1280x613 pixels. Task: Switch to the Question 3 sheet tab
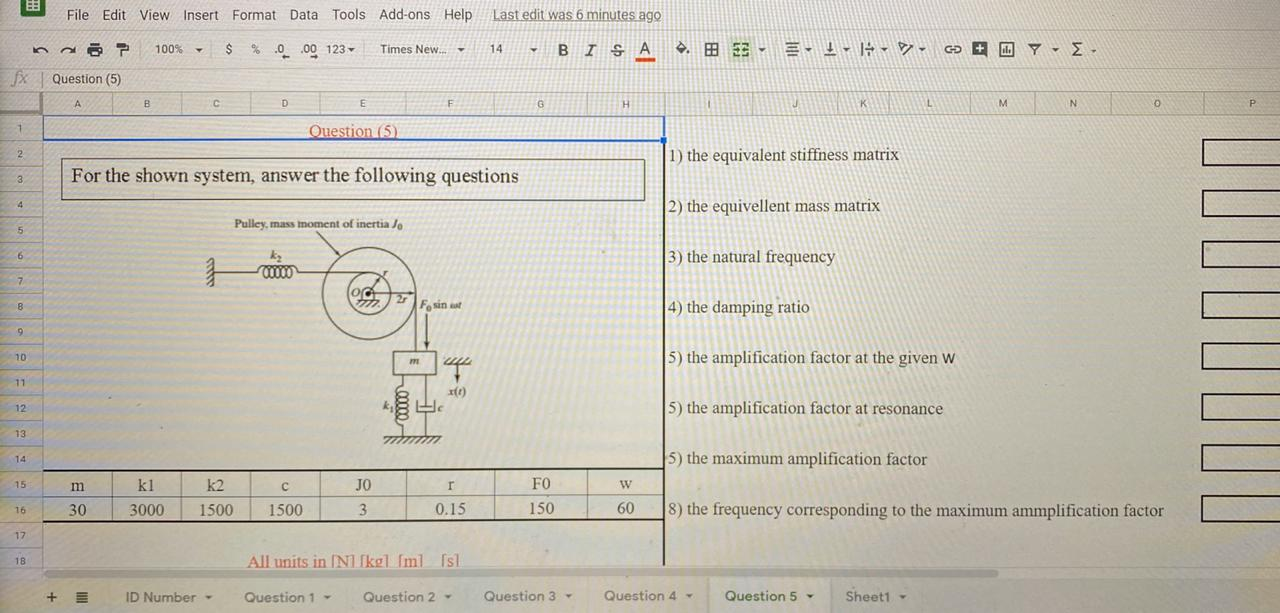521,596
